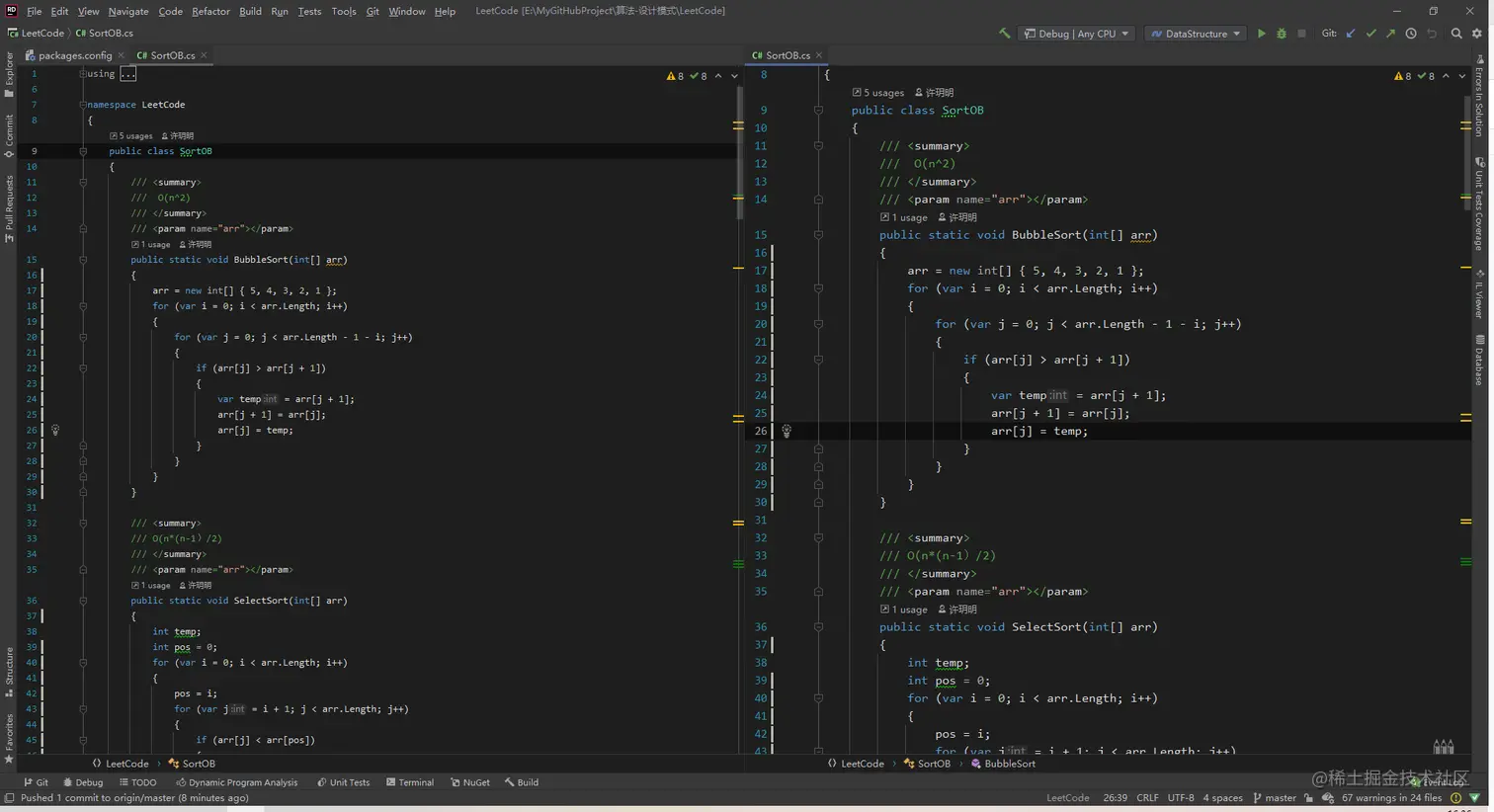Click the Build hammer icon in toolbar
Viewport: 1494px width, 812px height.
point(1005,34)
